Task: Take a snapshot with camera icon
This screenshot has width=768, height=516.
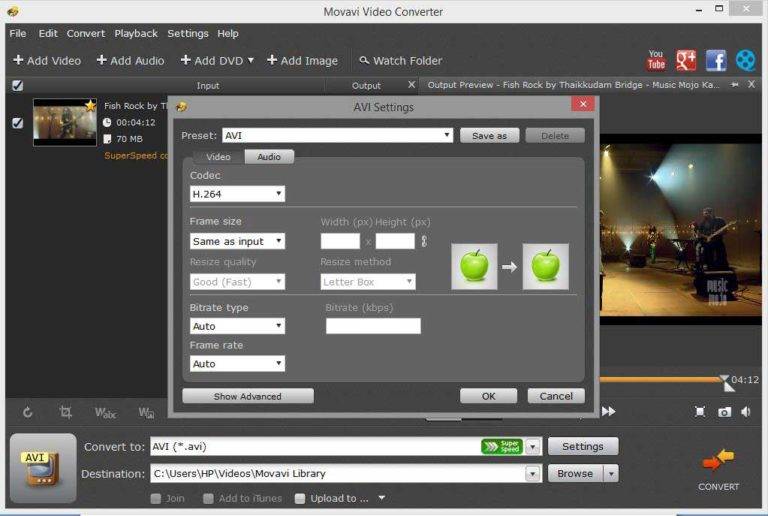Action: (724, 412)
